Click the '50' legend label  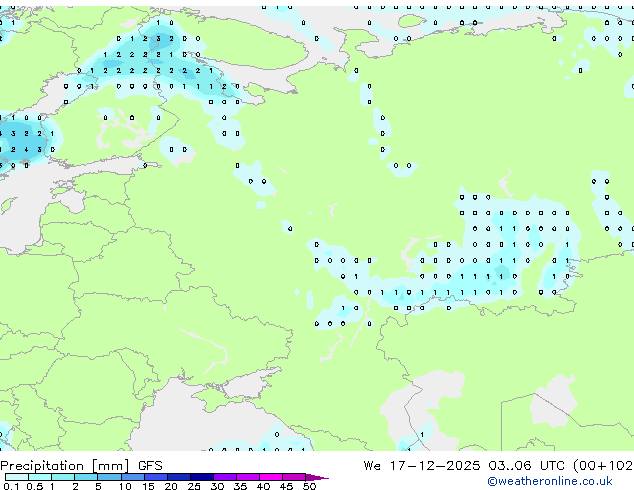coord(309,486)
